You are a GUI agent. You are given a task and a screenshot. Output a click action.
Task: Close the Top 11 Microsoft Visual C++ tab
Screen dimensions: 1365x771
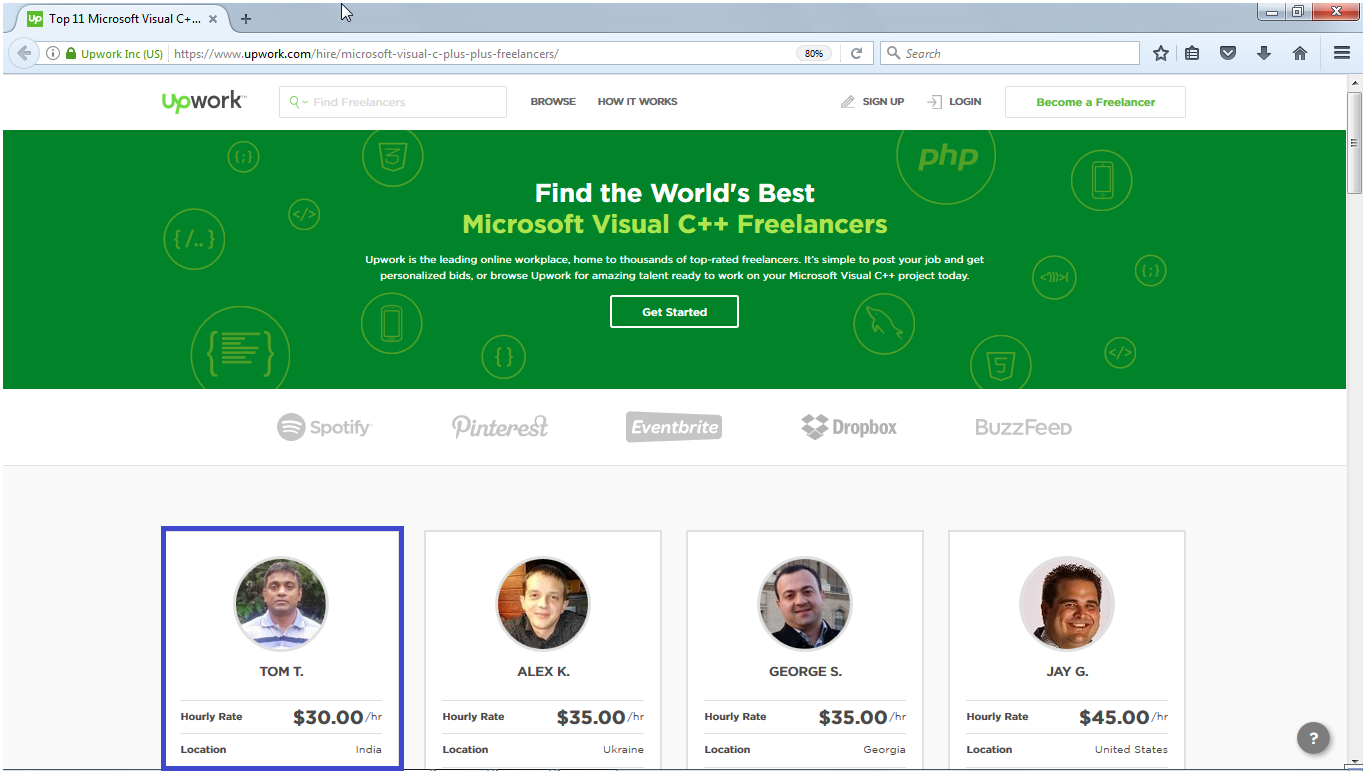pyautogui.click(x=213, y=19)
